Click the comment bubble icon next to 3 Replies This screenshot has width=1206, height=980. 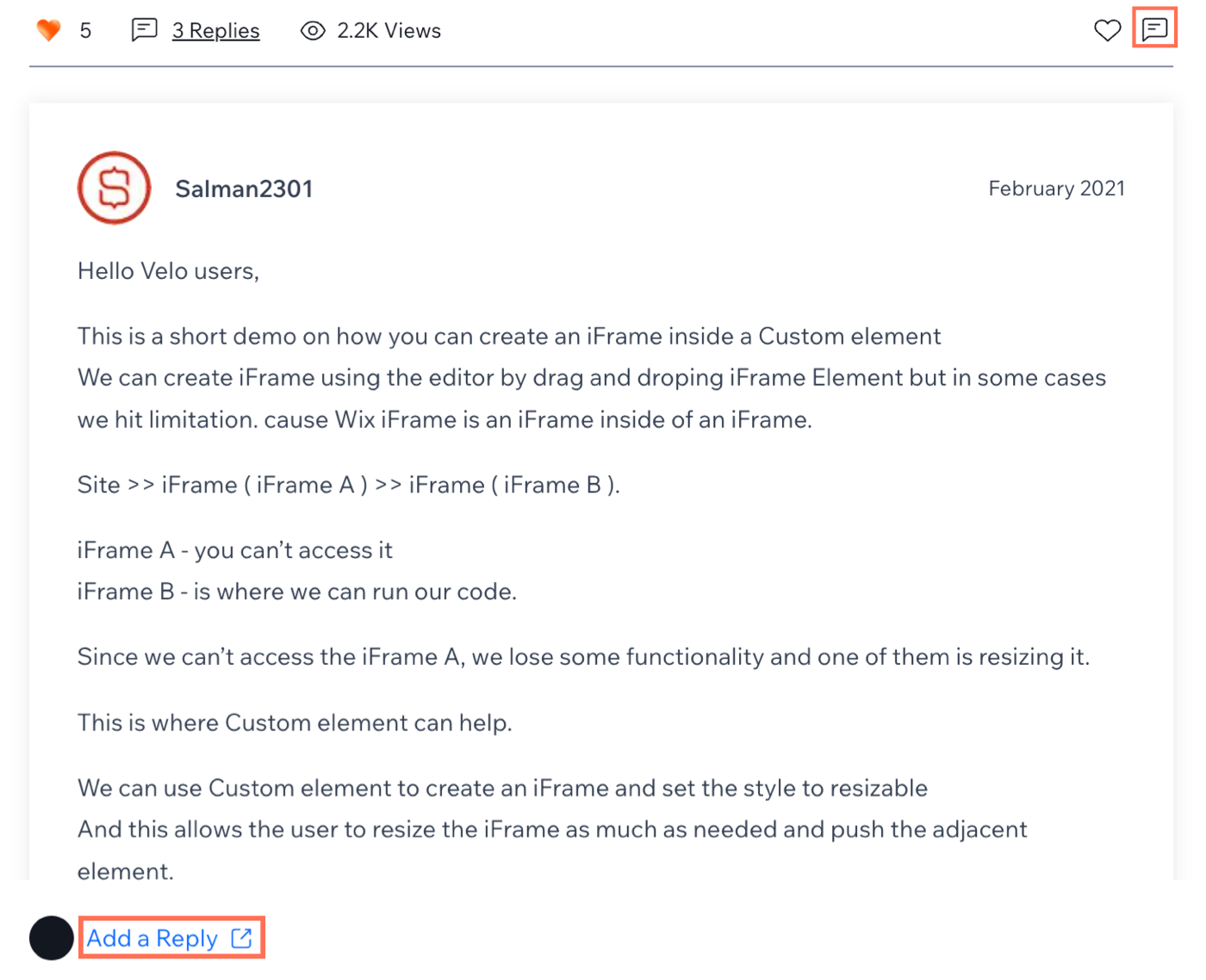[143, 29]
